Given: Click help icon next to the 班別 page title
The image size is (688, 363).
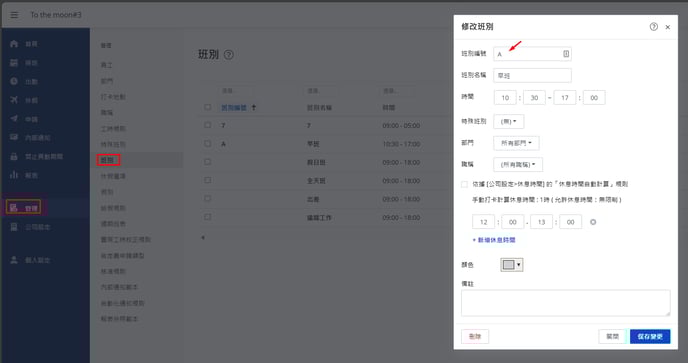Looking at the screenshot, I should click(x=229, y=55).
